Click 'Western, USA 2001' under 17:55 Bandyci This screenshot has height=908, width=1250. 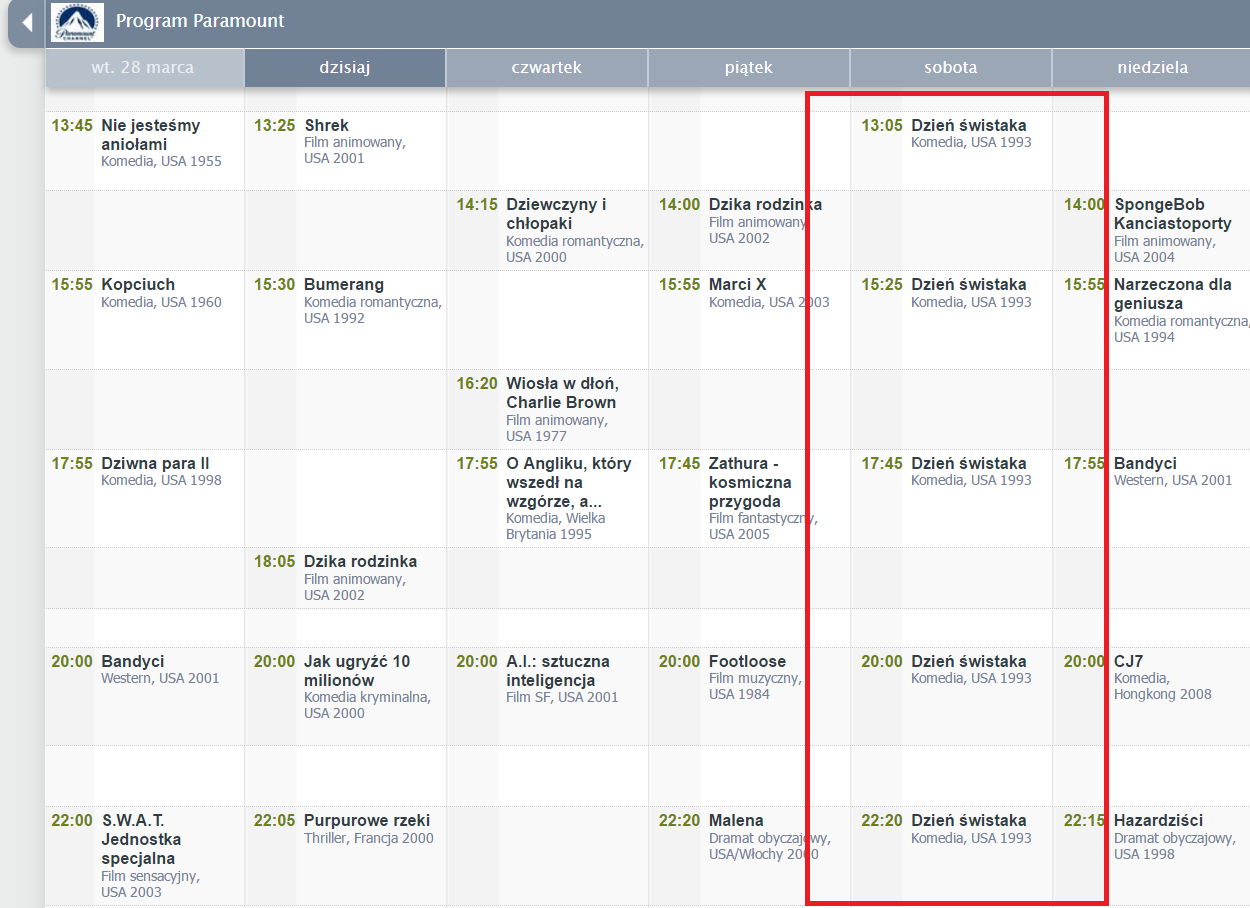coord(1173,480)
